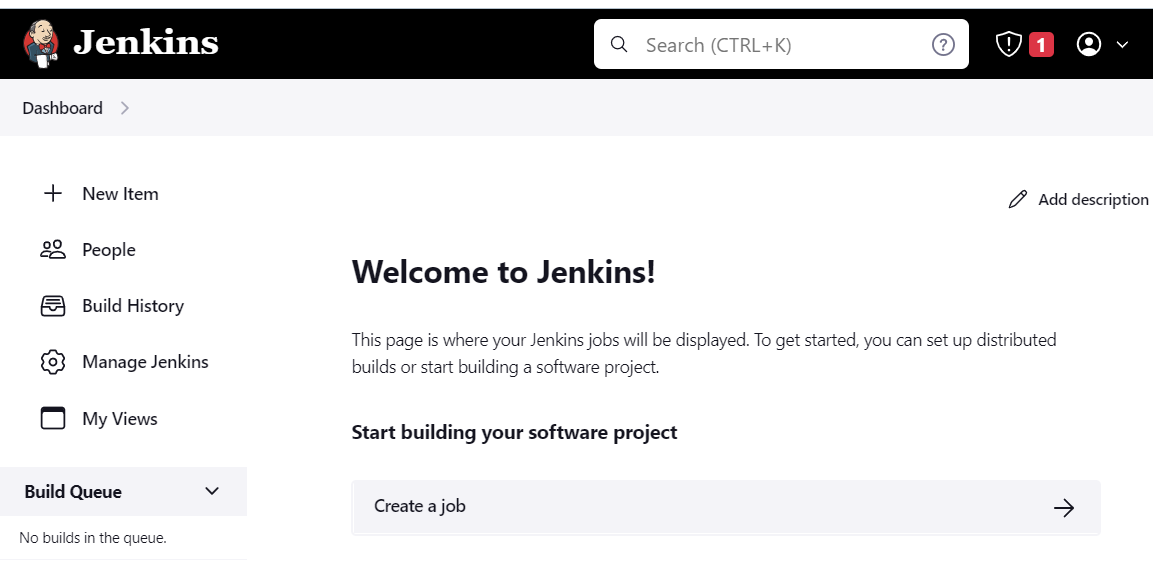The height and width of the screenshot is (575, 1153).
Task: Expand the breadcrumb chevron next to Dashboard
Action: 125,108
